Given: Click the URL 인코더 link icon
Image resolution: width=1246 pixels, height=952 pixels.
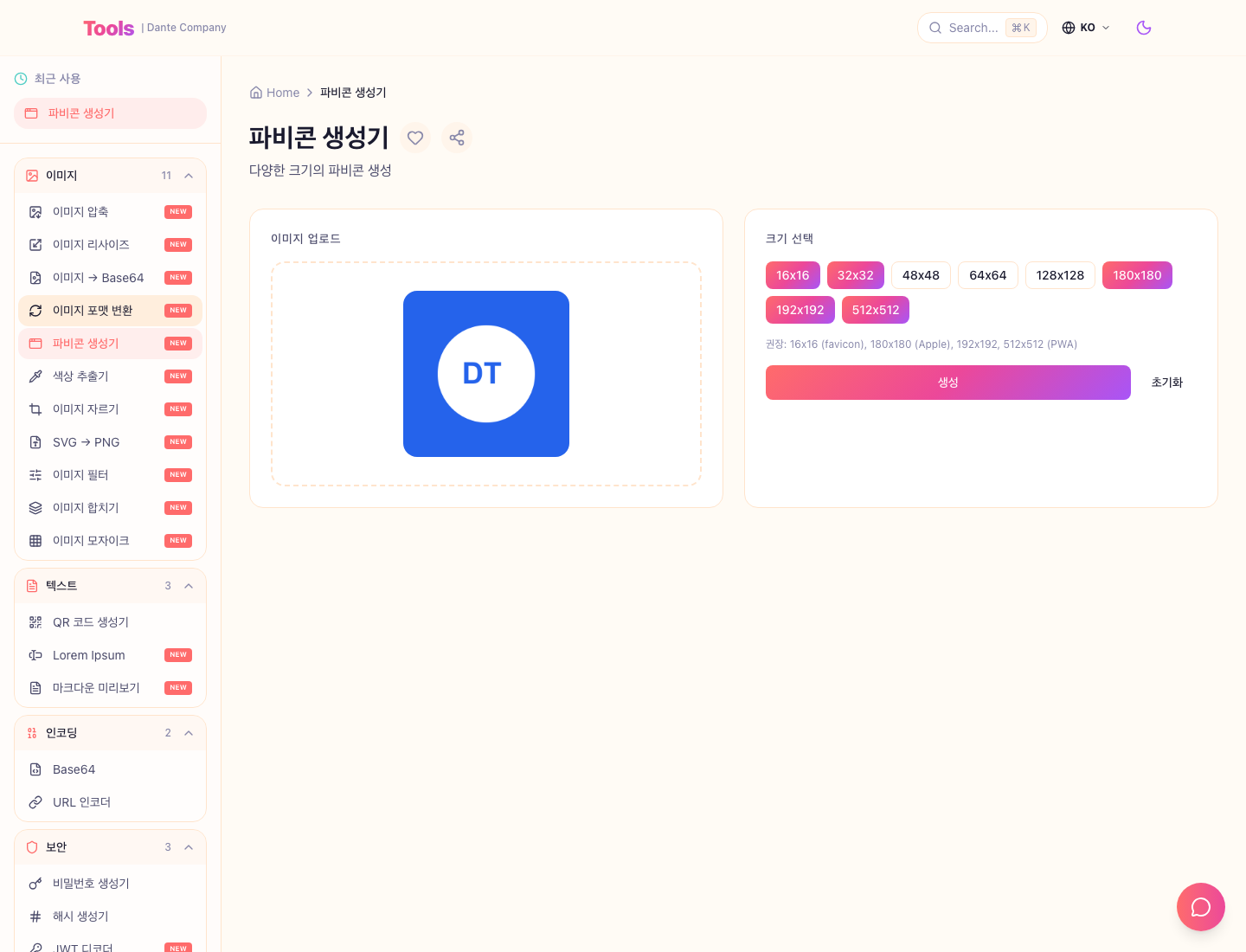Looking at the screenshot, I should pyautogui.click(x=35, y=802).
